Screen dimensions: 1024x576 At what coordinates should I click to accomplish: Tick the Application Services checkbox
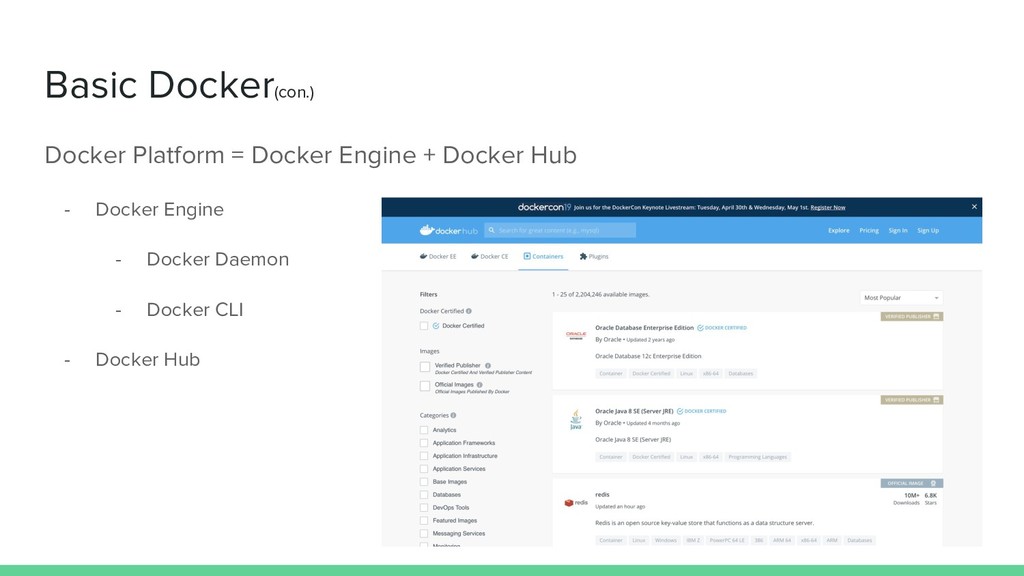424,469
